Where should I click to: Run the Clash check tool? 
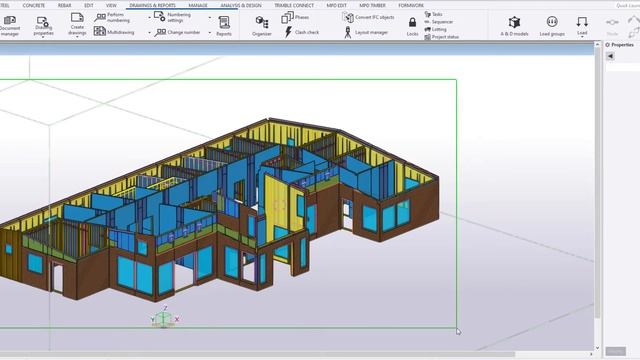301,32
